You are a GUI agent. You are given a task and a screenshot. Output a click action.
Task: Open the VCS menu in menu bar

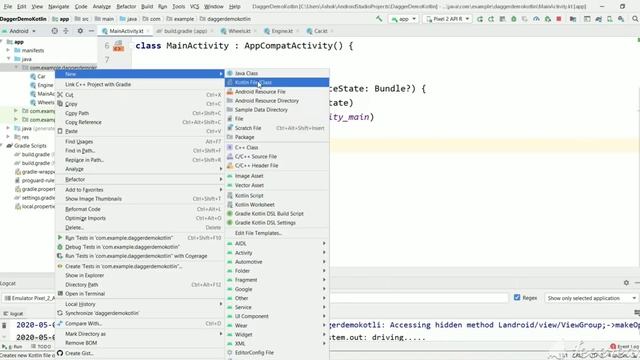pyautogui.click(x=194, y=7)
